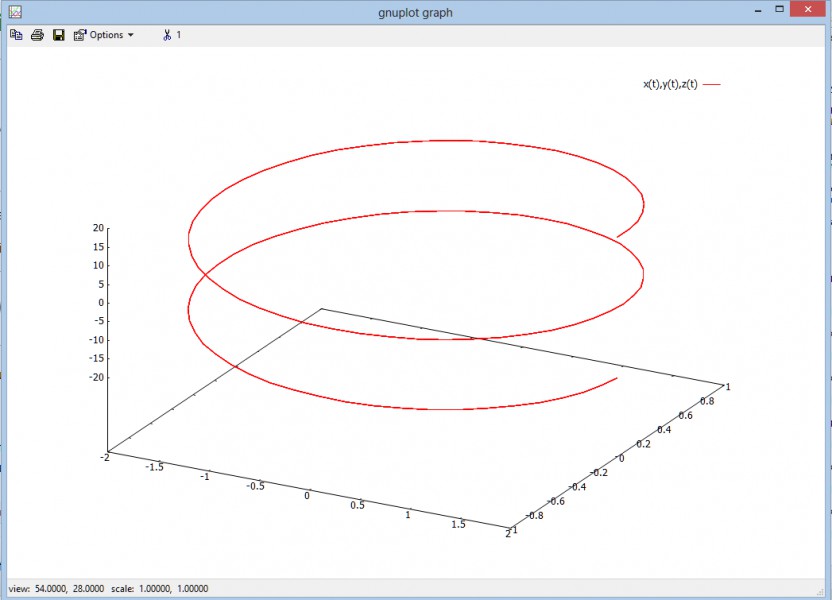
Task: Copy the graph to clipboard
Action: tap(16, 35)
